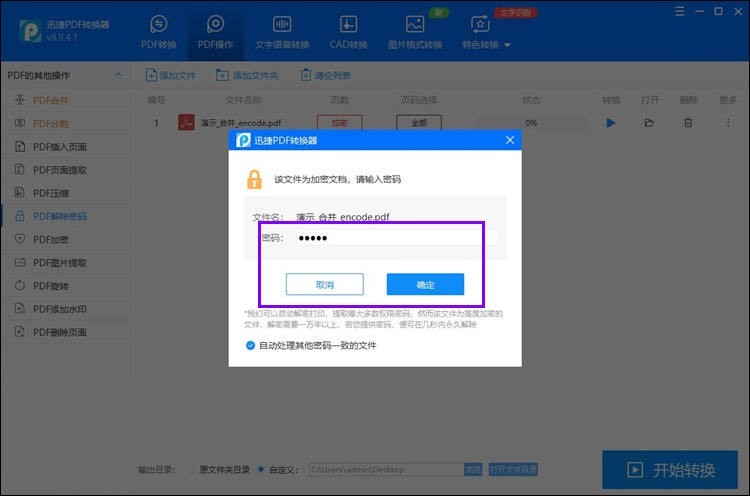Open the PDF转换 tab
This screenshot has height=496, width=750.
(x=158, y=32)
